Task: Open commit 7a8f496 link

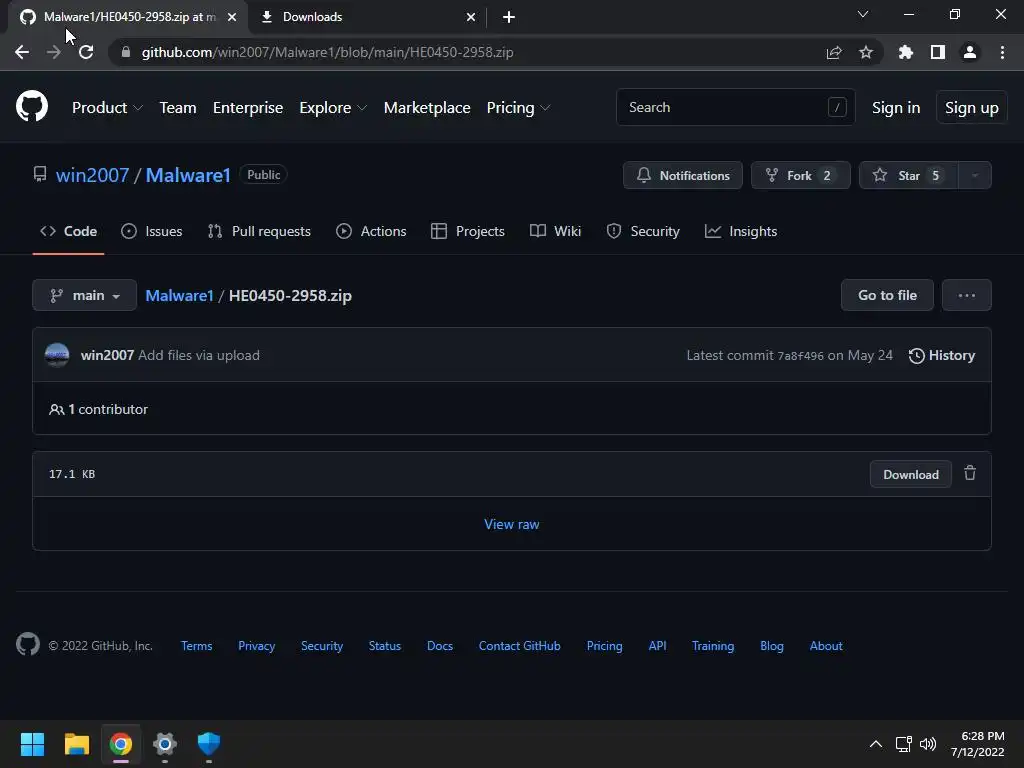Action: point(800,356)
